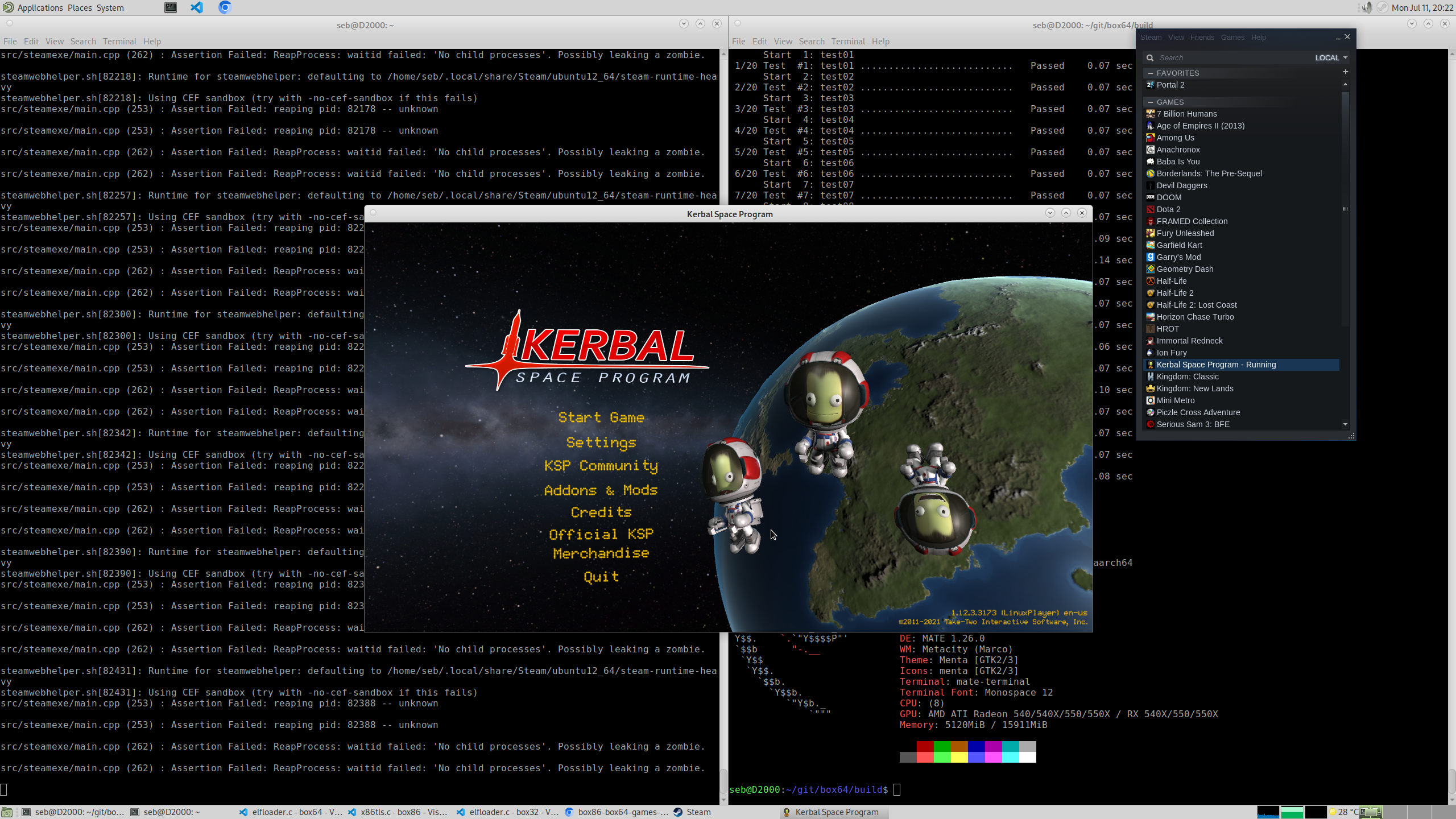
Task: Click Start Game in Kerbal menu
Action: 601,417
